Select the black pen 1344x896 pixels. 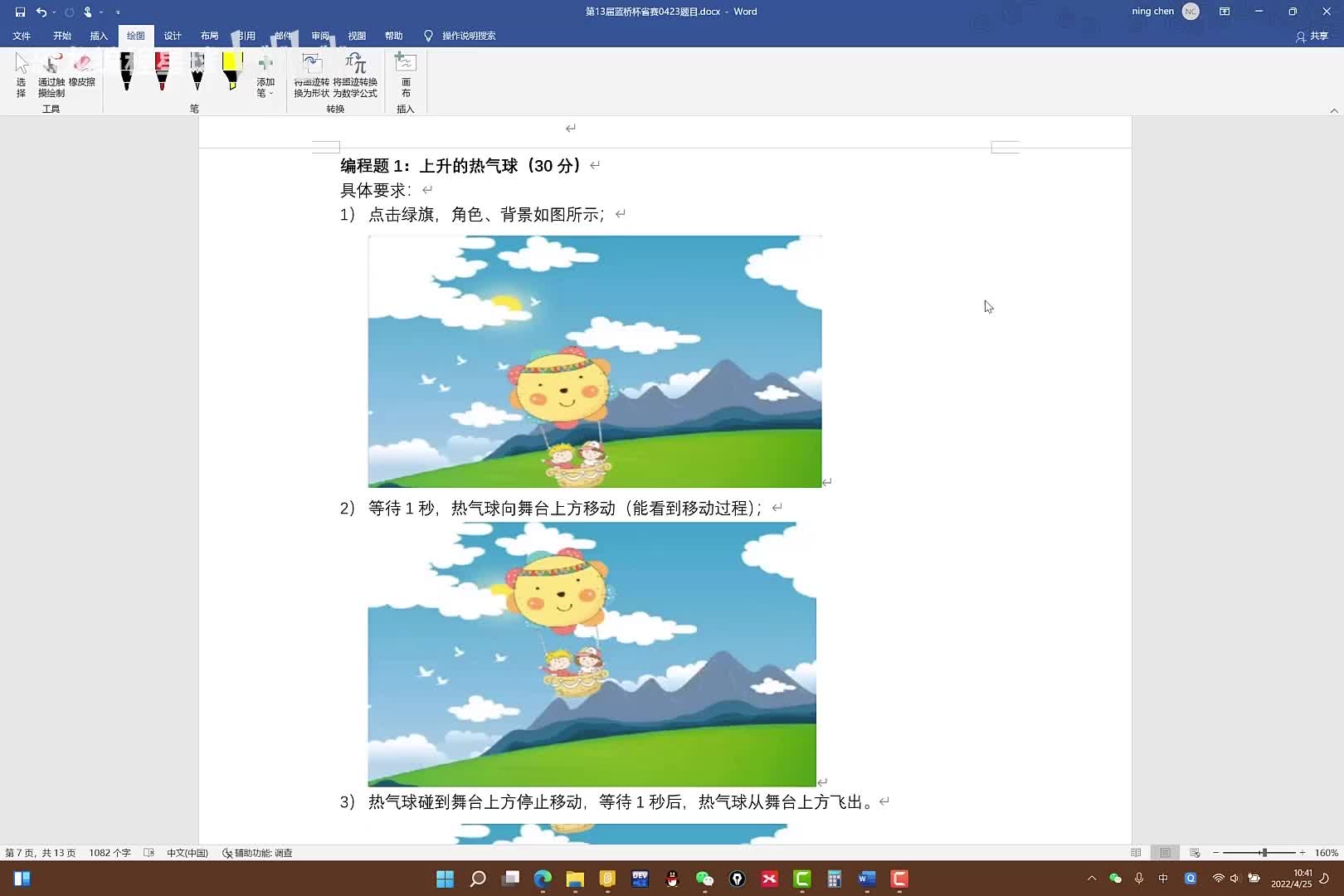[x=127, y=71]
